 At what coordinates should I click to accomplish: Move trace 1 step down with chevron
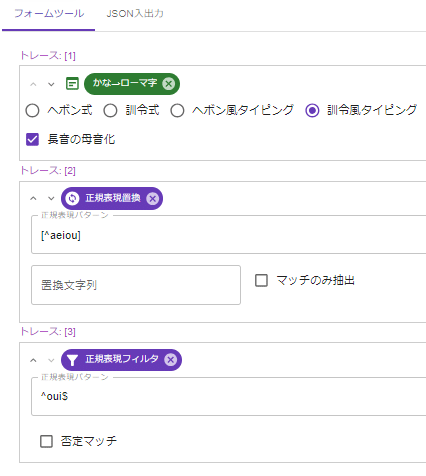coord(51,84)
